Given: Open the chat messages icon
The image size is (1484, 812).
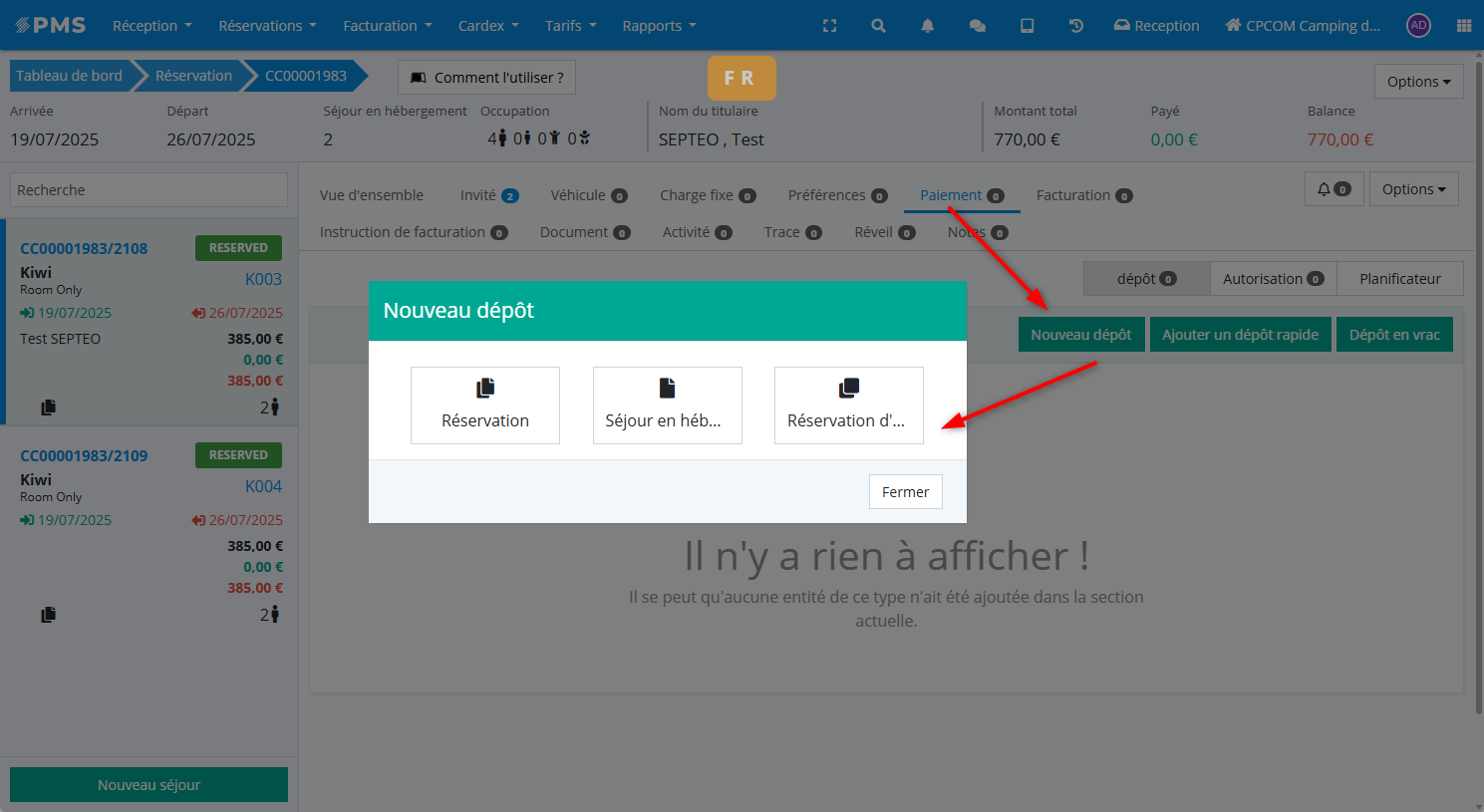Looking at the screenshot, I should point(977,26).
